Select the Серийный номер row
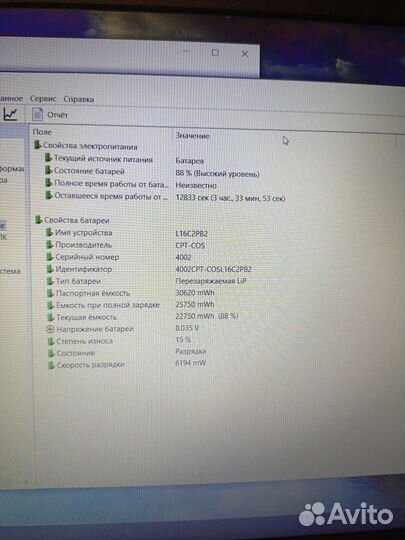Image resolution: width=405 pixels, height=540 pixels. coord(165,257)
